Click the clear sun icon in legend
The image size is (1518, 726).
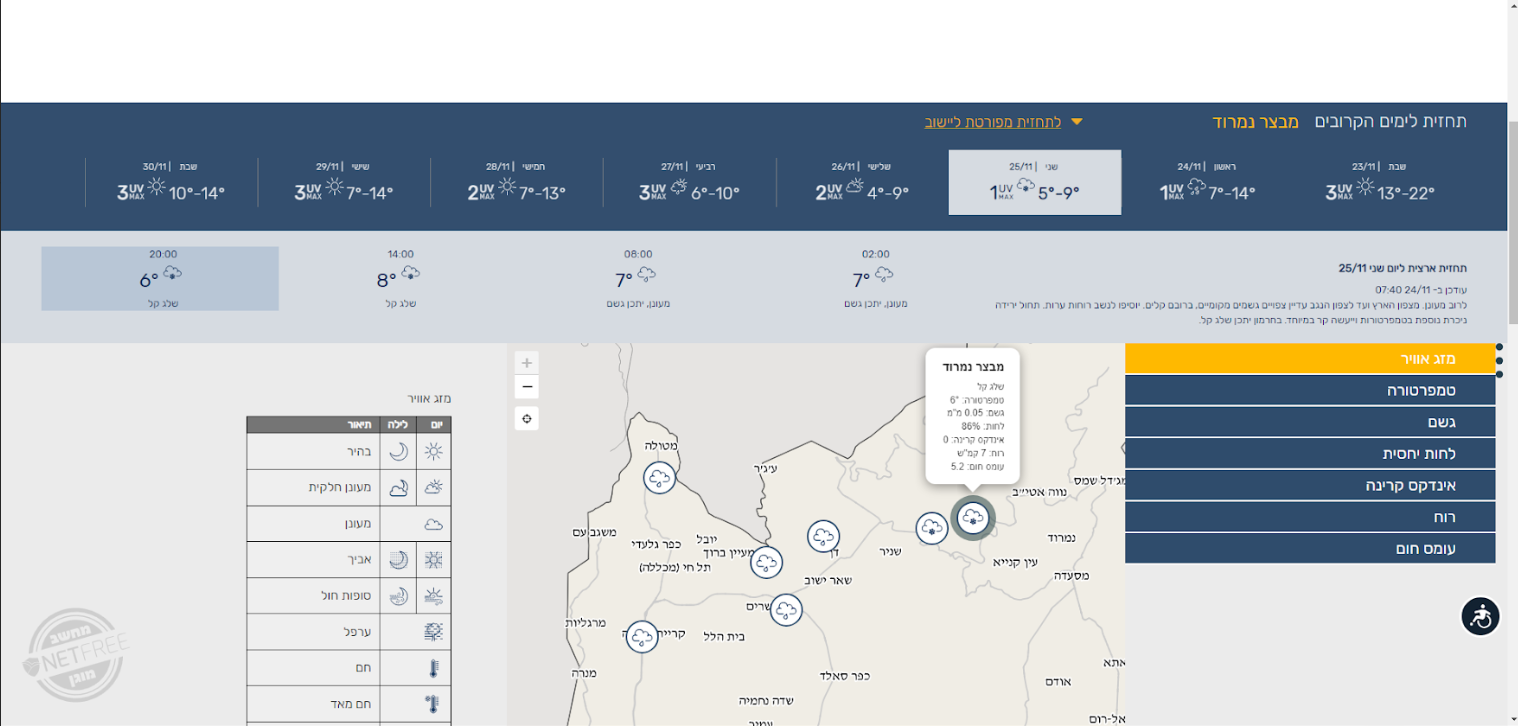click(433, 451)
